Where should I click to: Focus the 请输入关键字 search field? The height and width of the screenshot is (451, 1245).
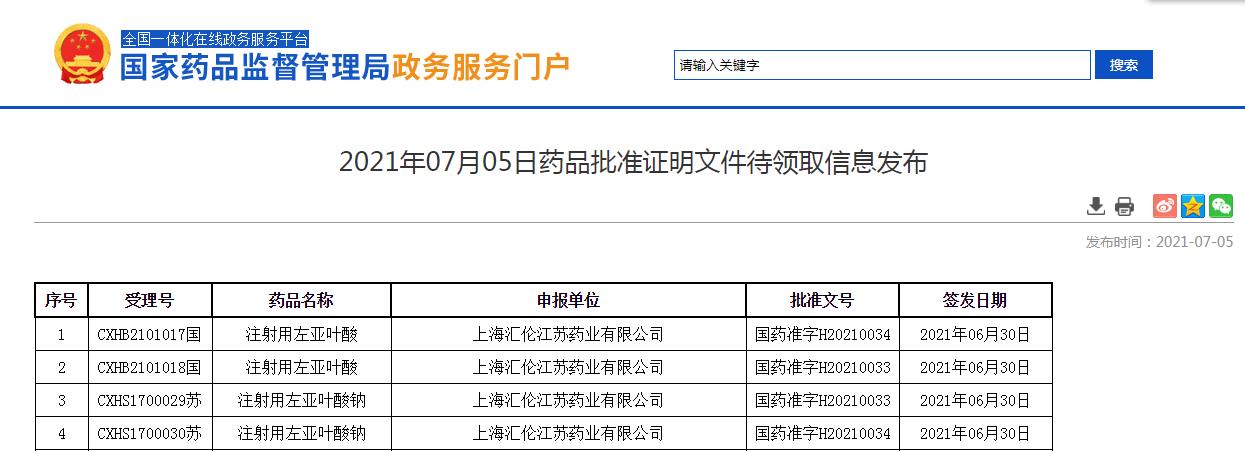tap(882, 65)
